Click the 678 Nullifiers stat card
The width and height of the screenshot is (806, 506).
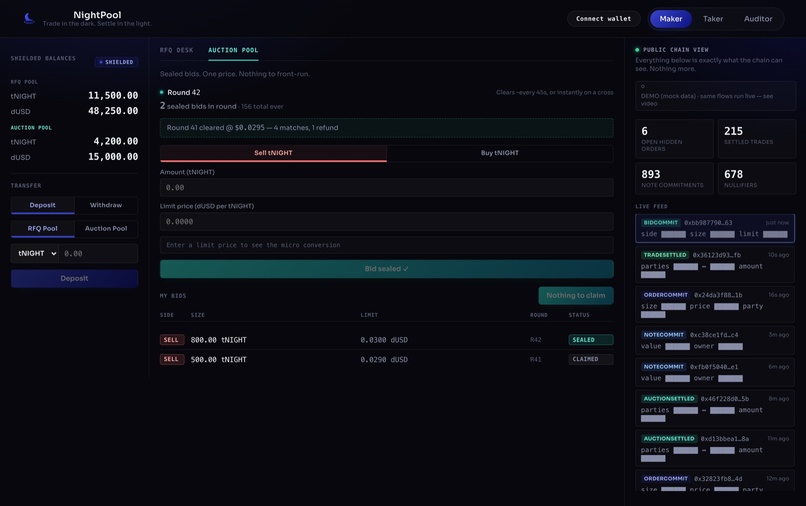757,178
